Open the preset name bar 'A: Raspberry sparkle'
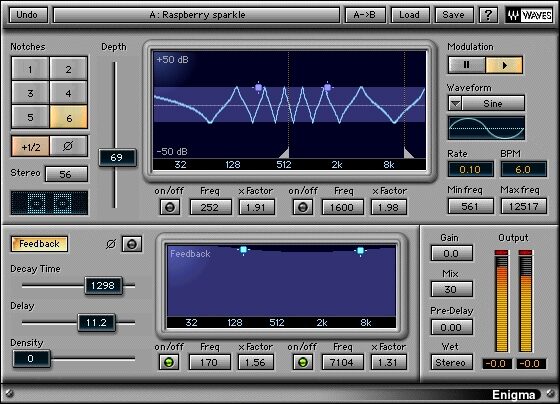This screenshot has height=404, width=560. pyautogui.click(x=196, y=15)
